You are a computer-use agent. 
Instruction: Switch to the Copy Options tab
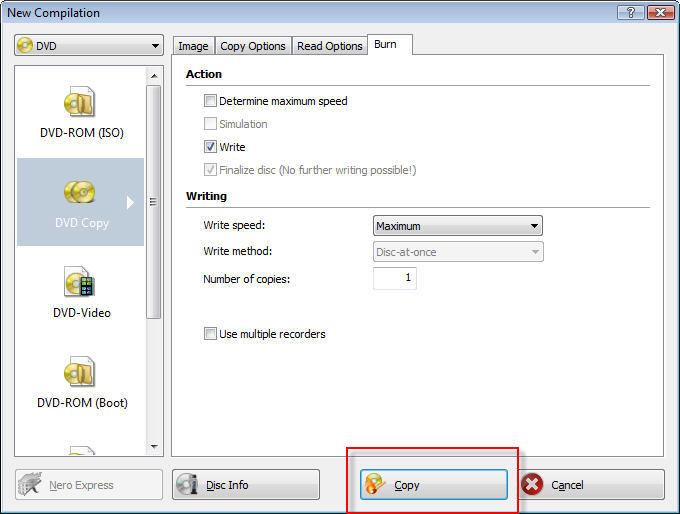click(253, 46)
